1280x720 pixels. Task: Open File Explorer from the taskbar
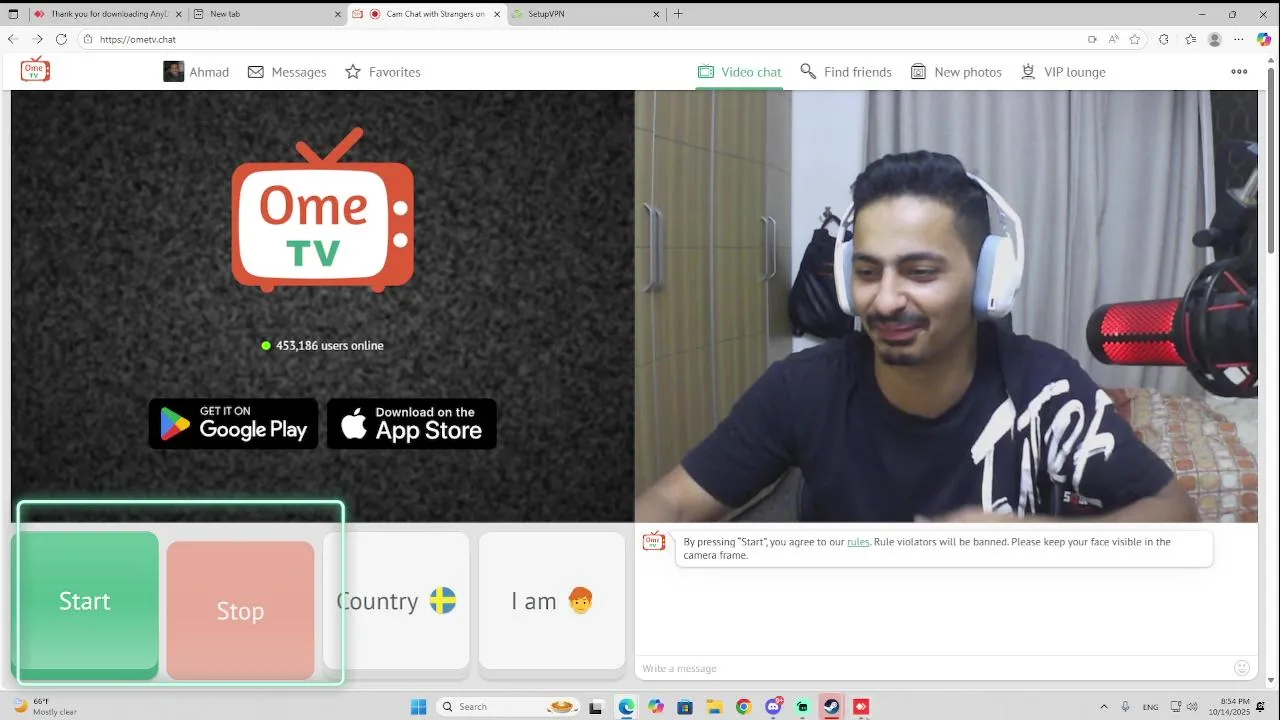click(x=714, y=706)
